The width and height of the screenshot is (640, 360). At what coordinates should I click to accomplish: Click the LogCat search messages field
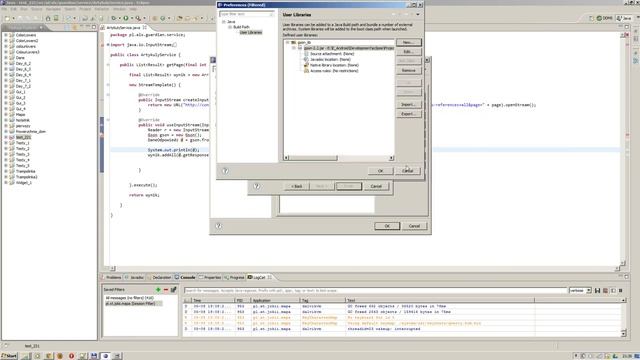376,291
